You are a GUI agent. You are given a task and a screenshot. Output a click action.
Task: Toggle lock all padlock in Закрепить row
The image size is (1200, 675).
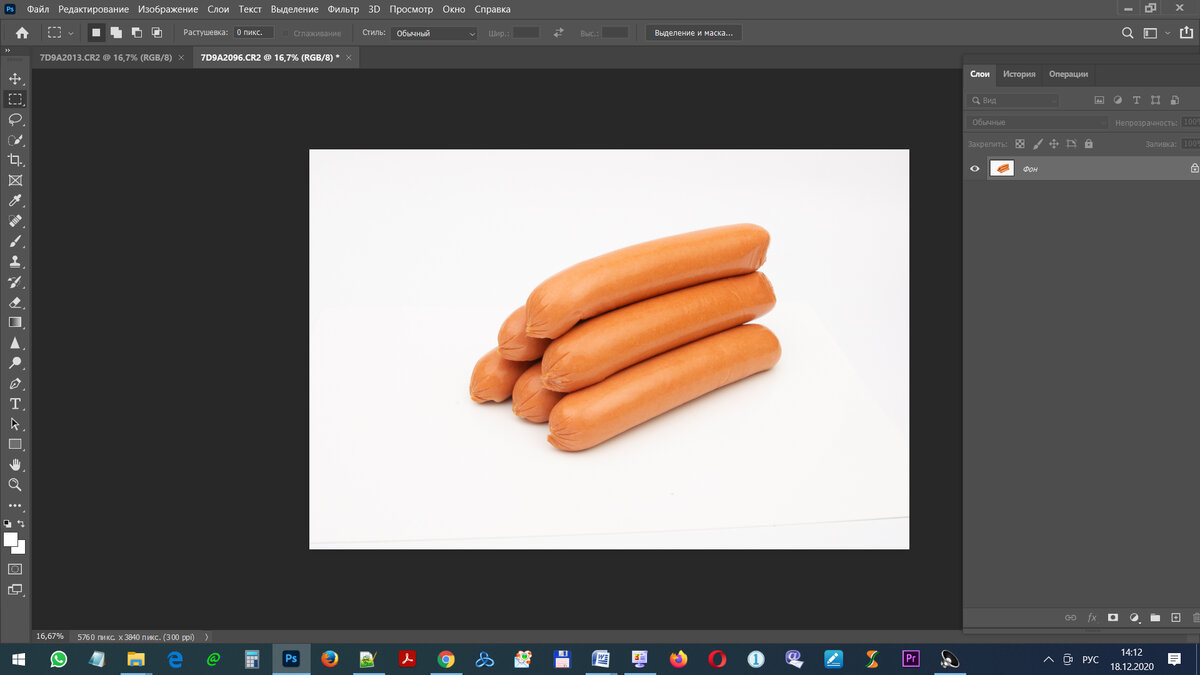[1088, 144]
